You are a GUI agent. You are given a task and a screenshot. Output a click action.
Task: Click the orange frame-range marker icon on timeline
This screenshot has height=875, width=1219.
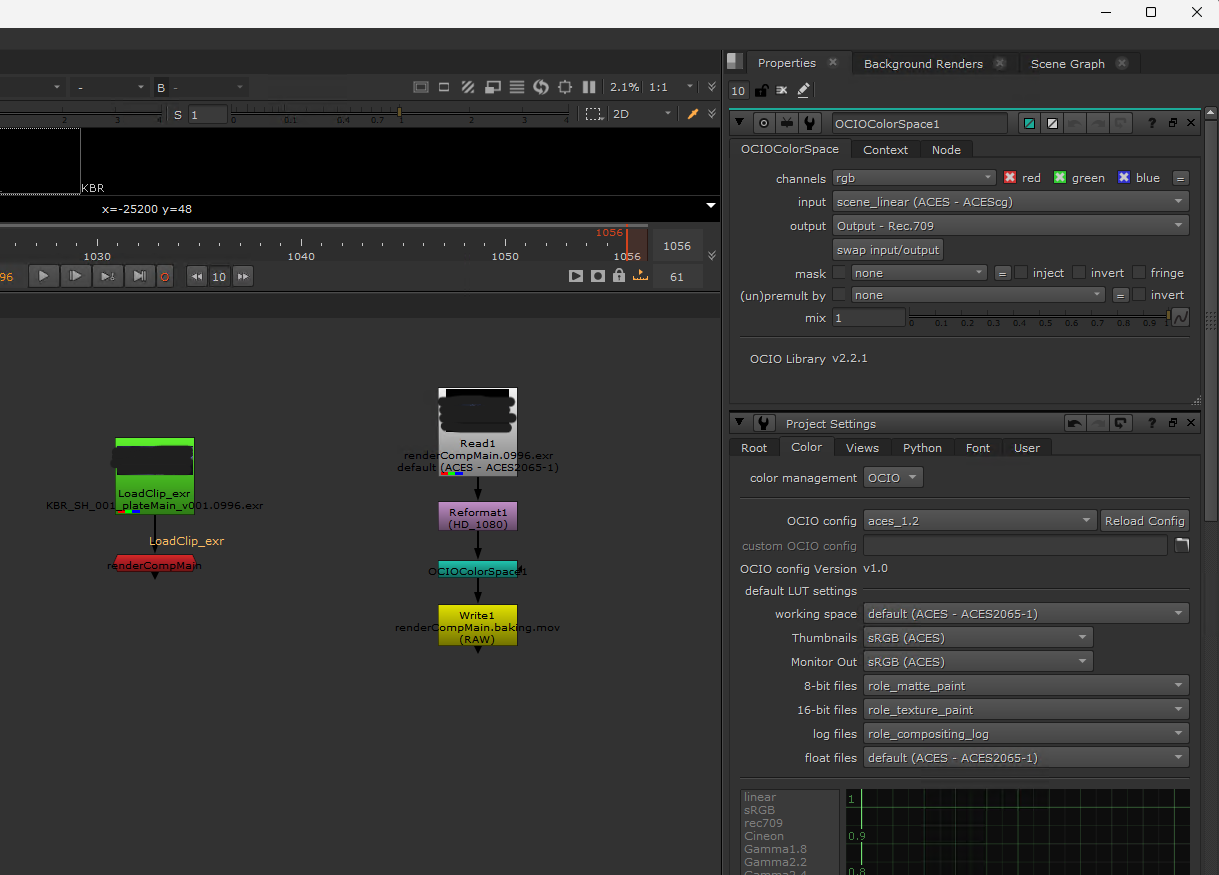640,276
